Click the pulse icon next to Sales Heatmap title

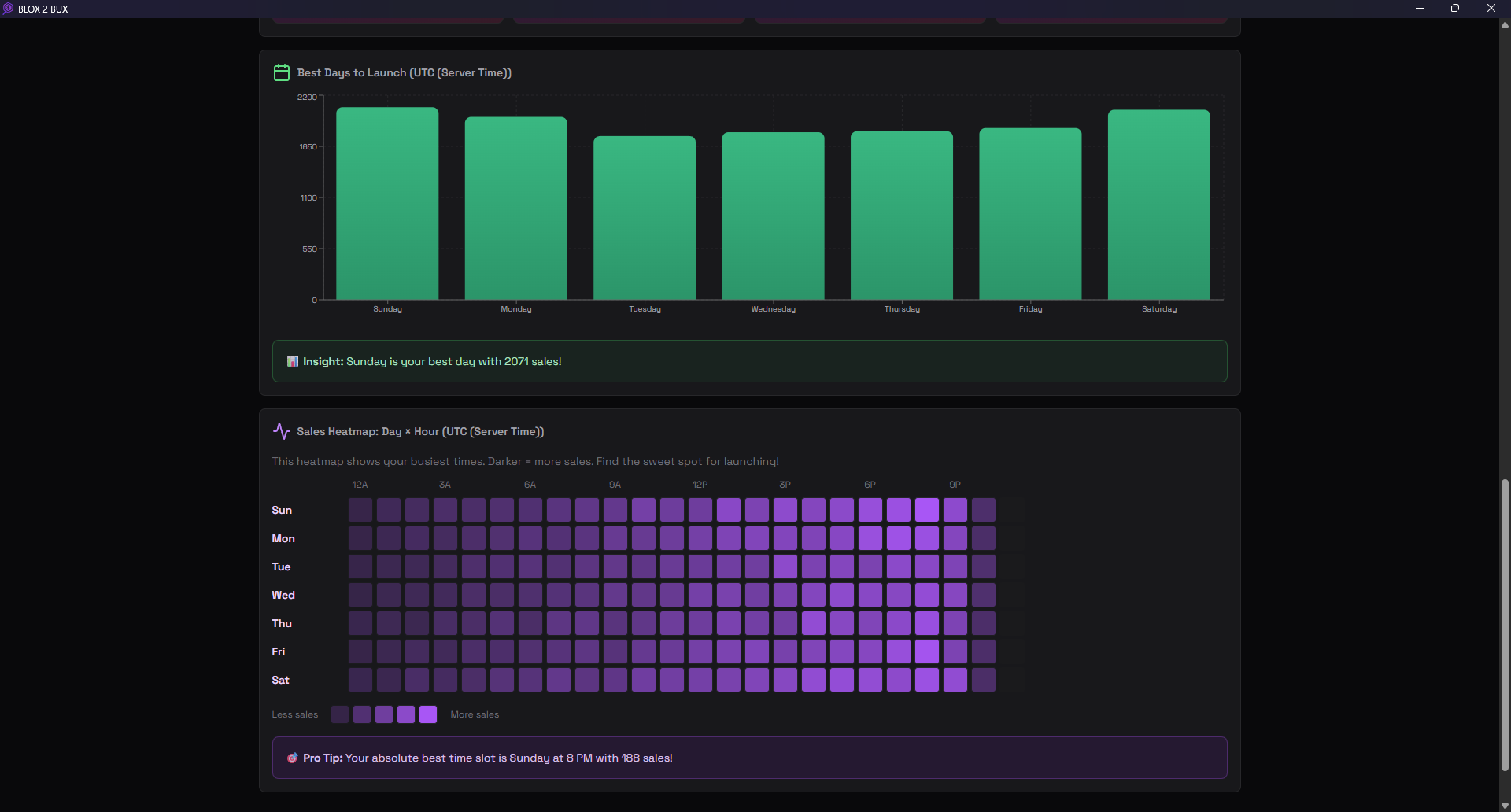coord(281,430)
